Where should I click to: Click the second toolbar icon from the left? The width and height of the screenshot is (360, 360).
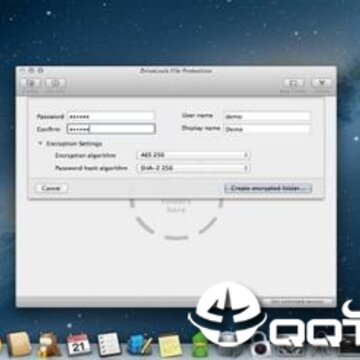pos(55,83)
